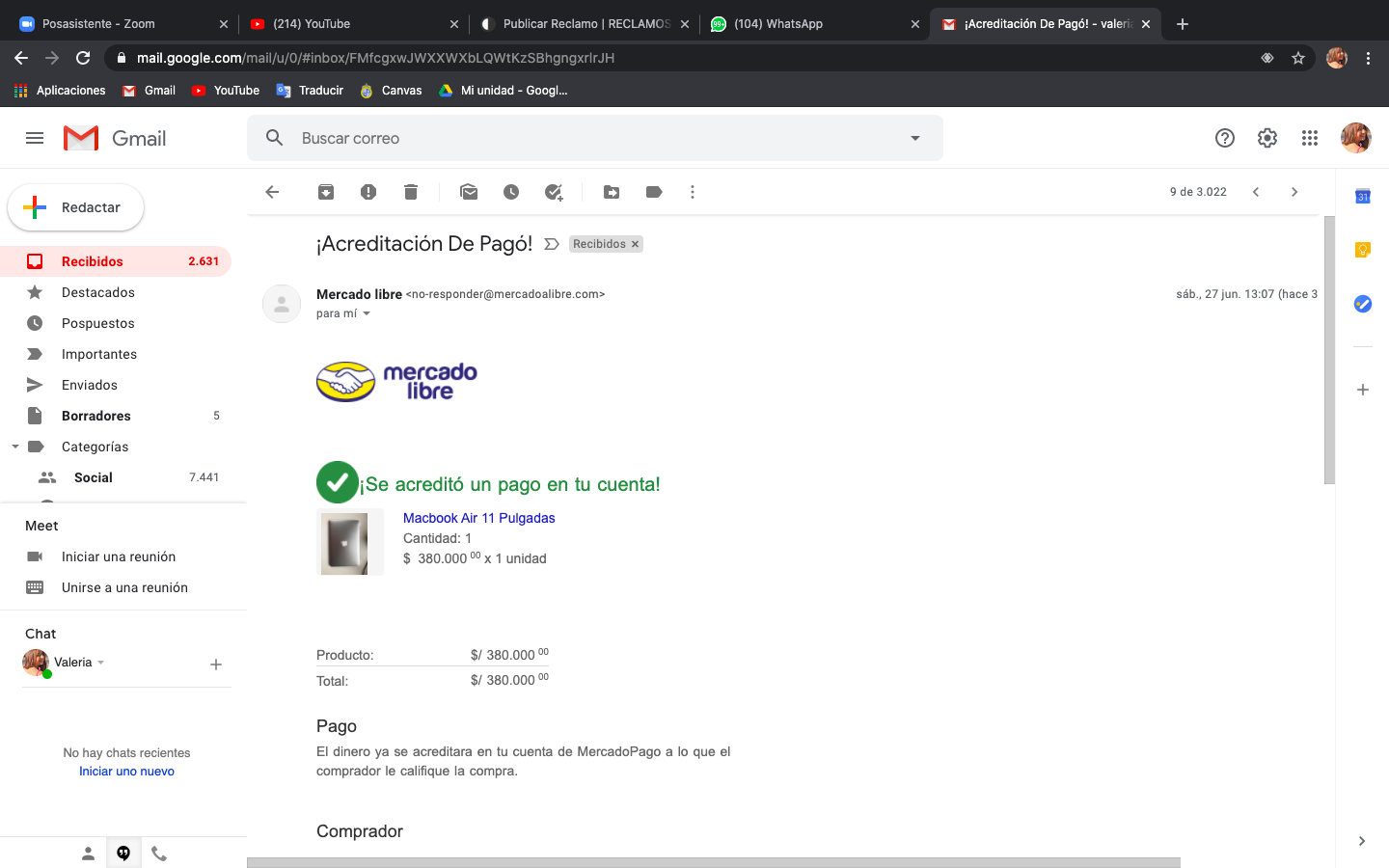Open Google apps grid
The height and width of the screenshot is (868, 1389).
click(x=1310, y=138)
